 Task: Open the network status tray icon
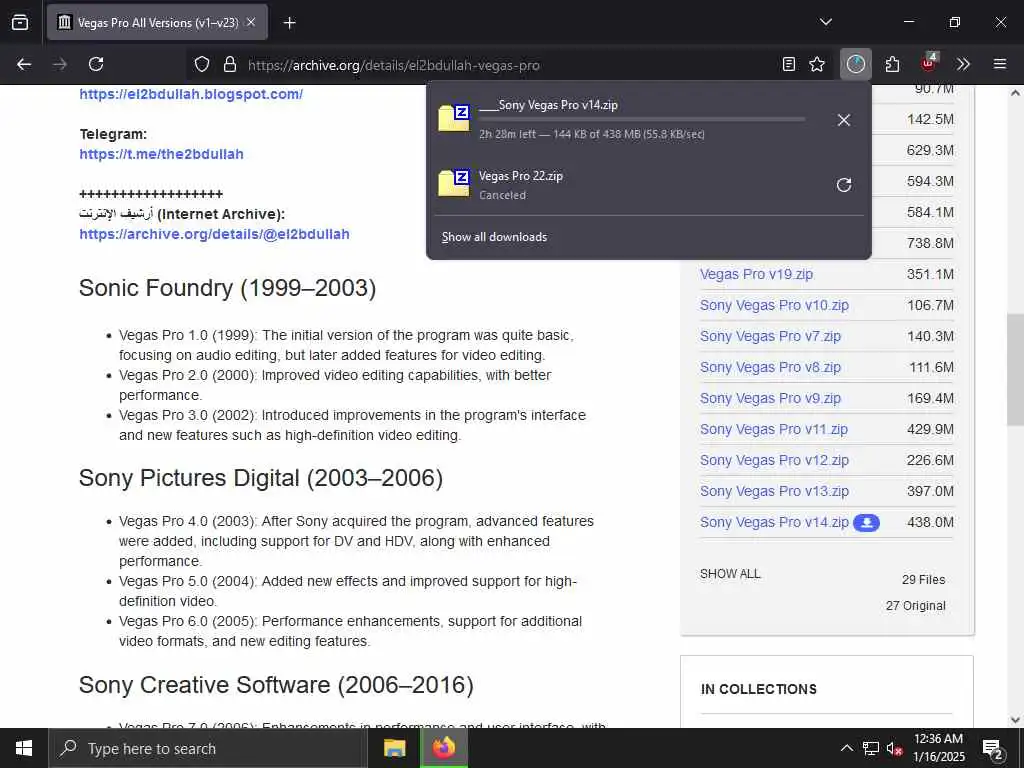click(871, 748)
